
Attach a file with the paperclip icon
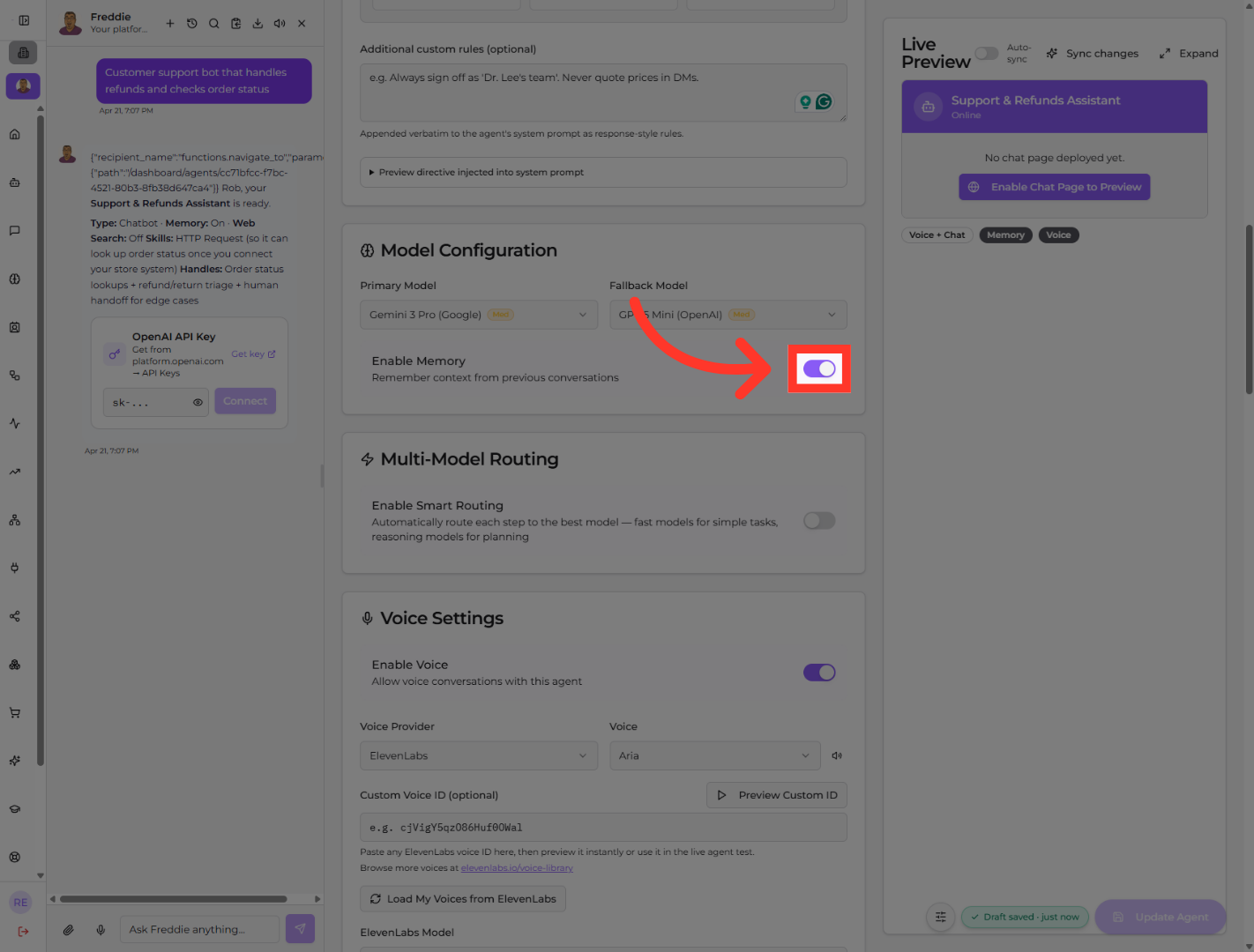(x=68, y=929)
